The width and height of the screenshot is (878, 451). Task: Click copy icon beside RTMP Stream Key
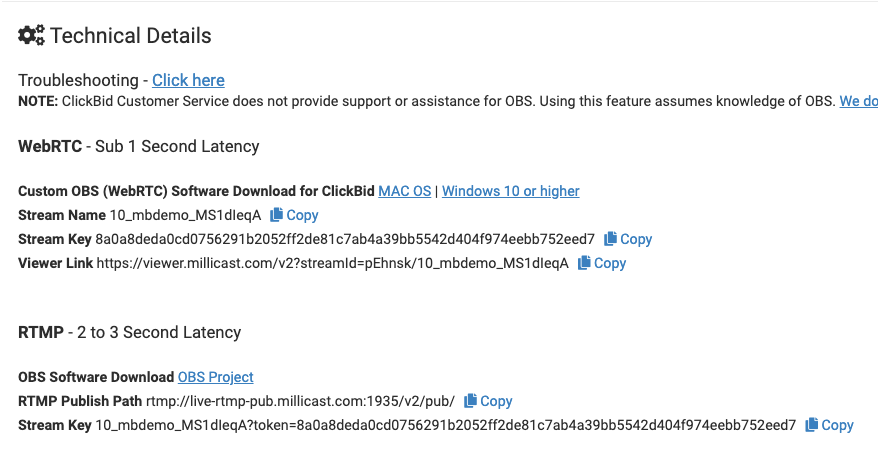click(x=812, y=425)
